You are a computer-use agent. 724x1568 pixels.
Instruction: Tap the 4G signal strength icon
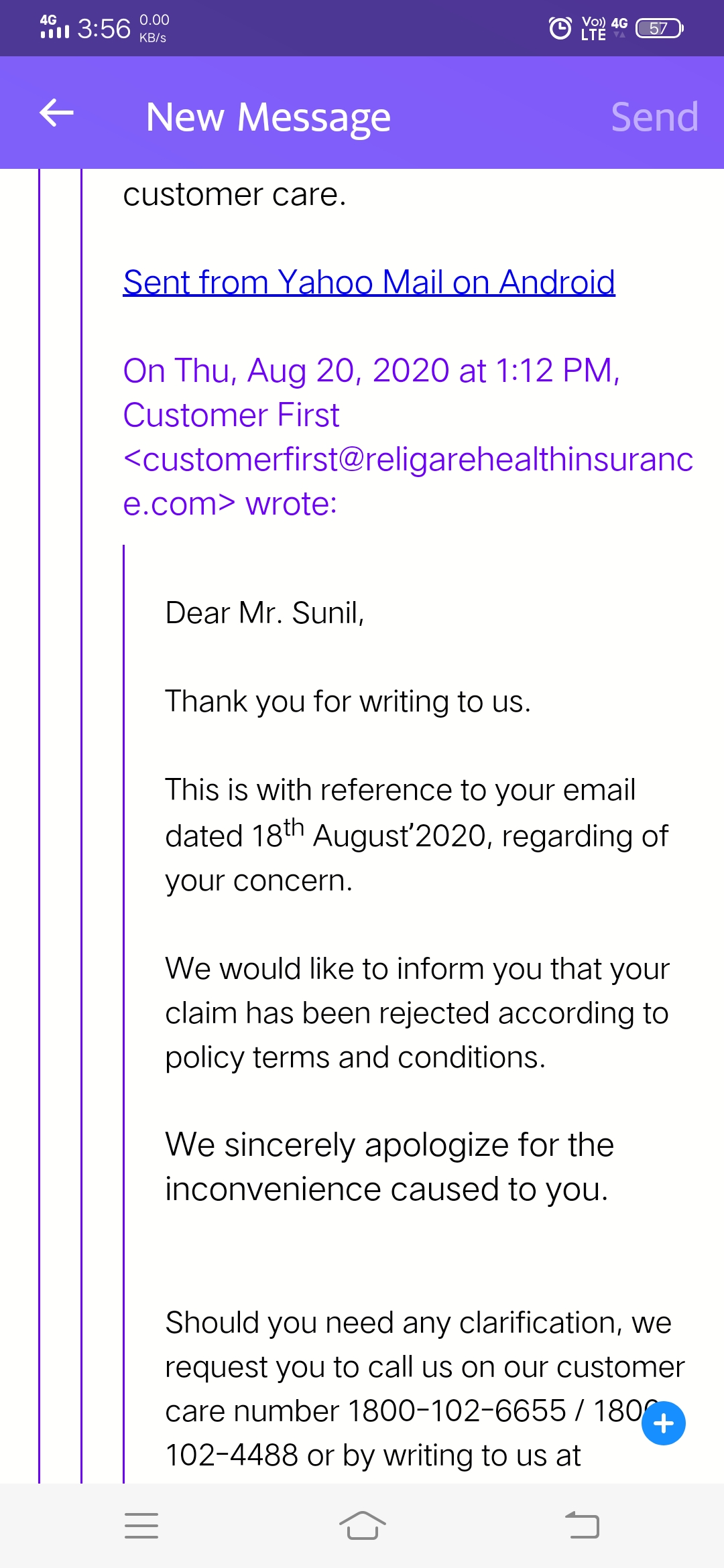coord(54,27)
